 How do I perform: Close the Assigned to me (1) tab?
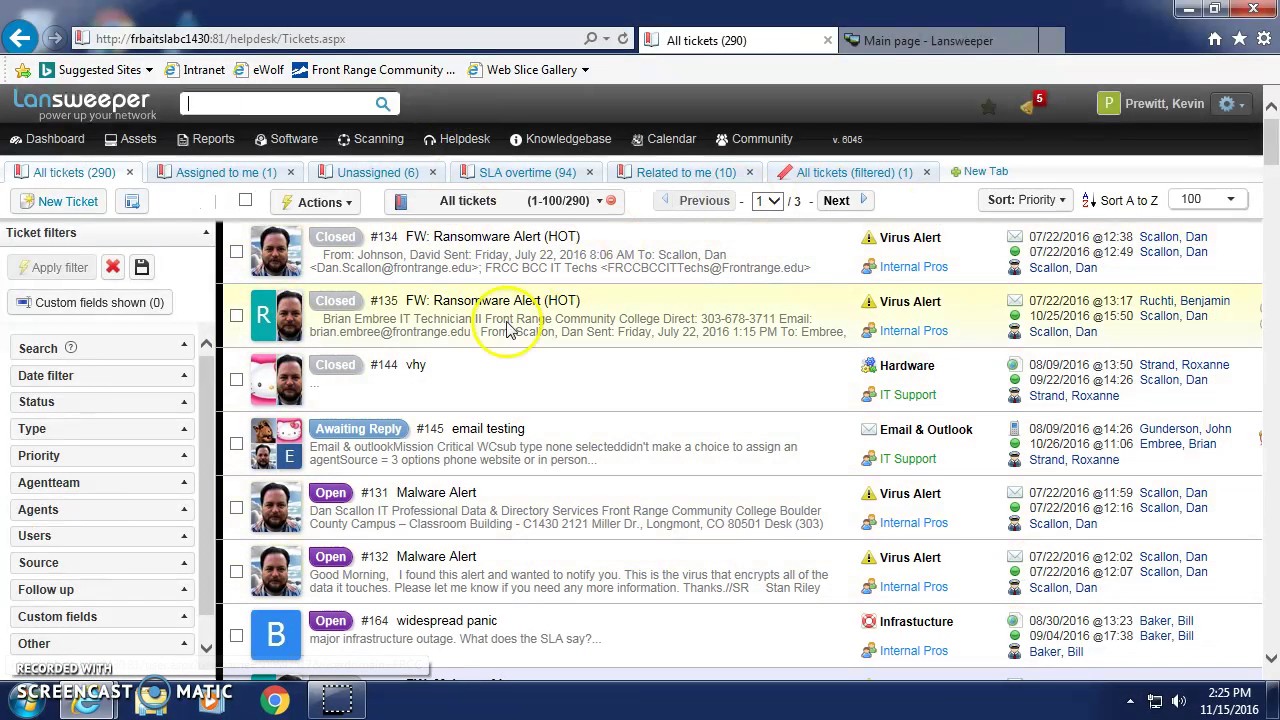pos(290,172)
